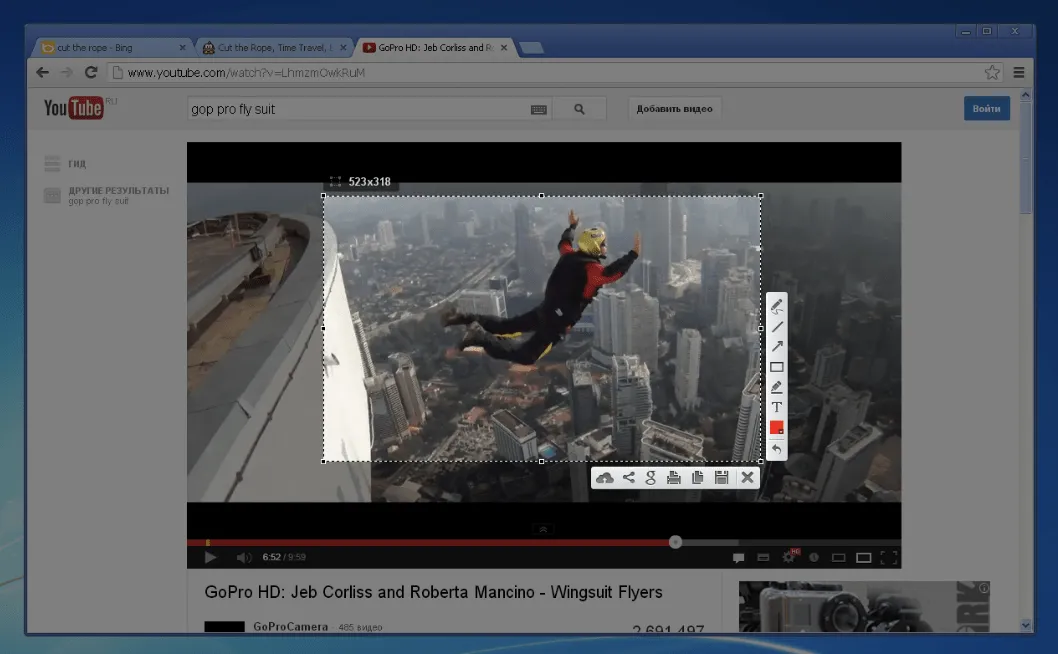Switch to the small player size

[839, 557]
